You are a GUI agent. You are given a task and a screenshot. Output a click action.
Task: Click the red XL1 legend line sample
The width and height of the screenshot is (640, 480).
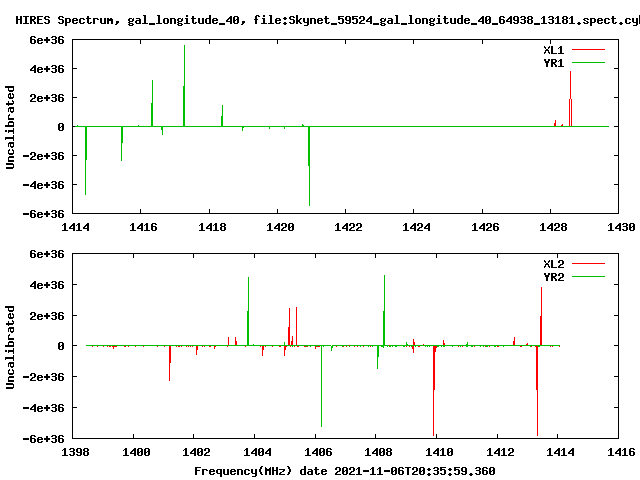coord(588,50)
